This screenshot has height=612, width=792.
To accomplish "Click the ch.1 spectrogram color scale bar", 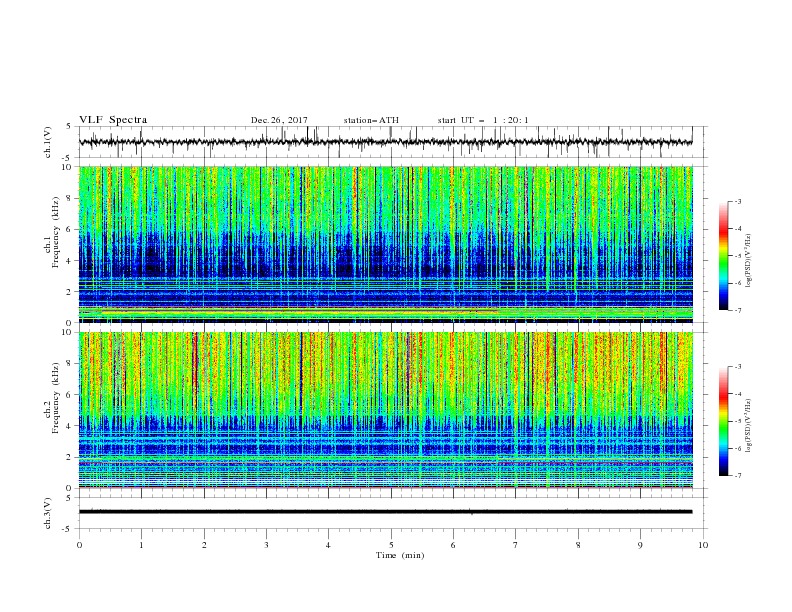I will (724, 256).
